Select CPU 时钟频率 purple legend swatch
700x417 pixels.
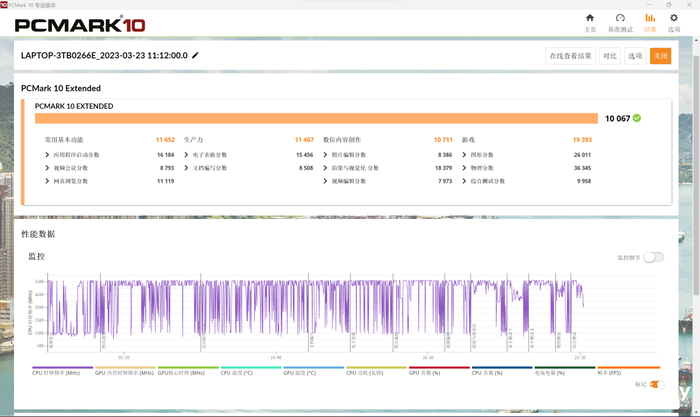(x=62, y=367)
